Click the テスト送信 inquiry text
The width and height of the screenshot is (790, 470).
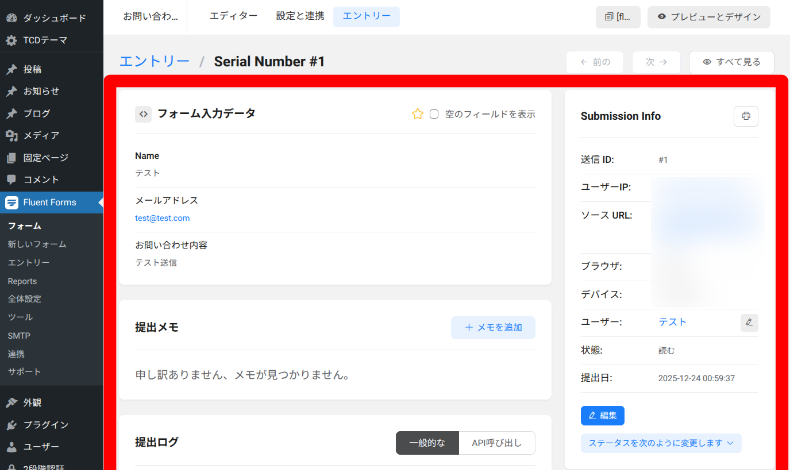[x=156, y=263]
